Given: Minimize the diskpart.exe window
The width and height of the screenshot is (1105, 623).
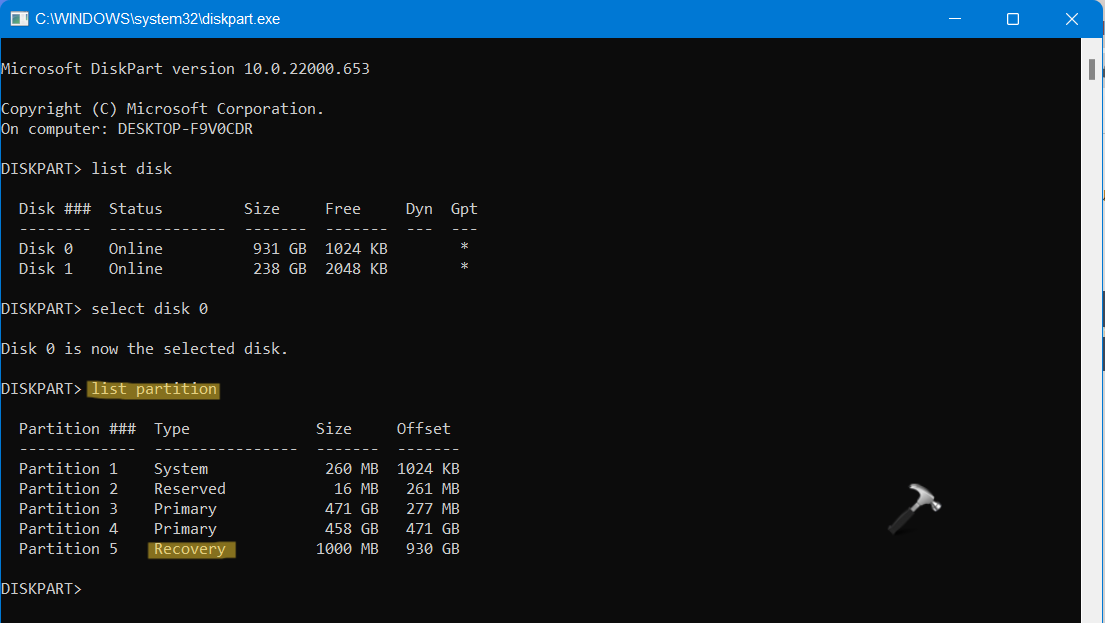Looking at the screenshot, I should (955, 19).
